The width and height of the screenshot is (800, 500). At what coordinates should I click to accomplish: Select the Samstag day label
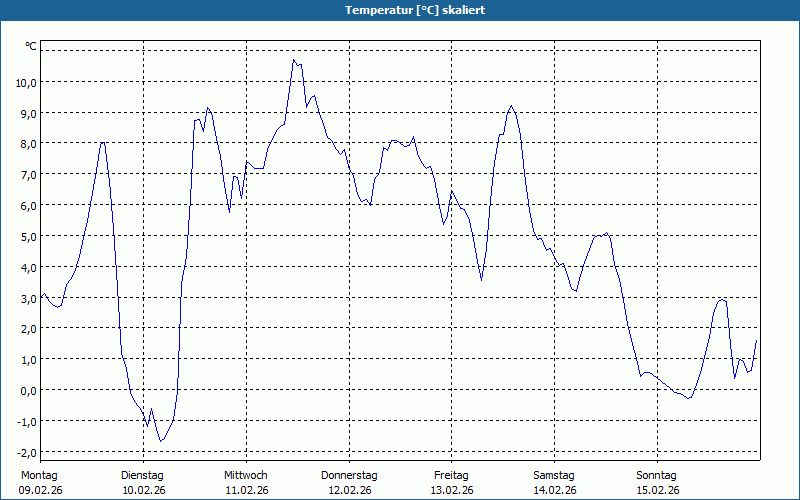[x=554, y=476]
